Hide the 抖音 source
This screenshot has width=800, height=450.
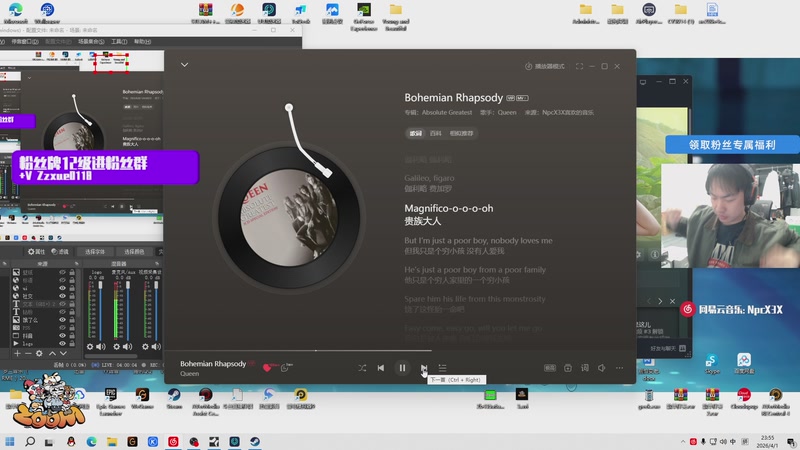(62, 336)
